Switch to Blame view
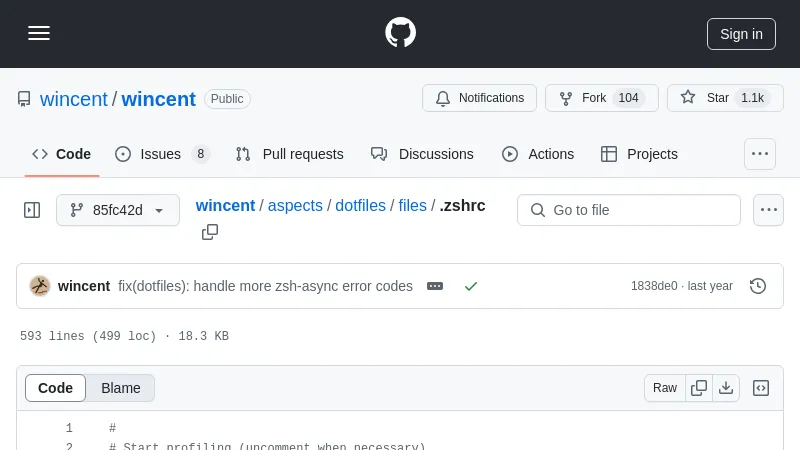The height and width of the screenshot is (450, 800). pos(121,388)
